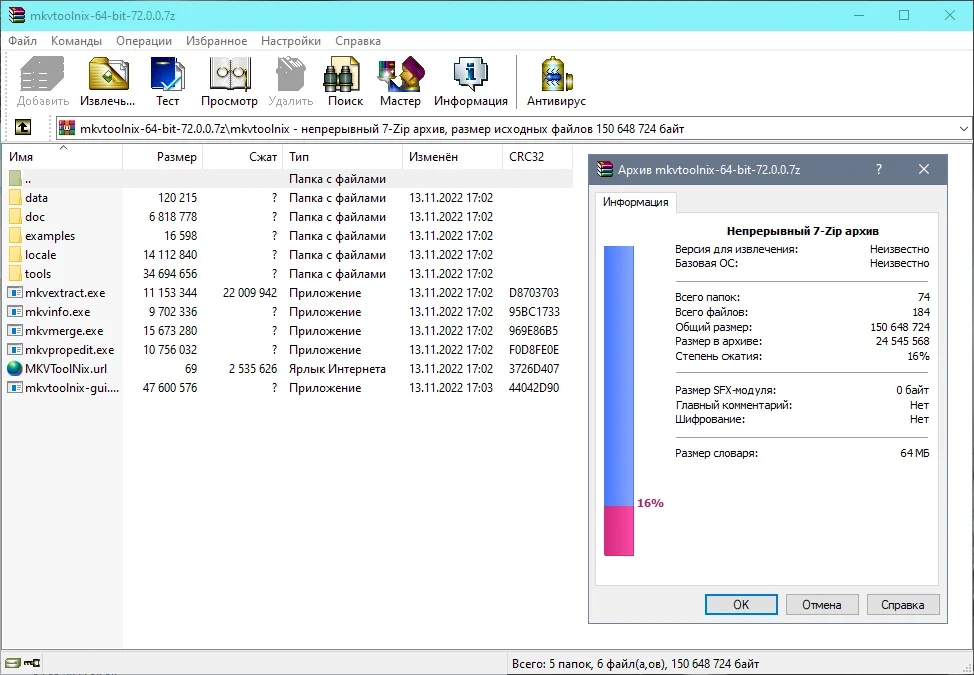Click the mkvinfo.exe file icon

[x=15, y=312]
